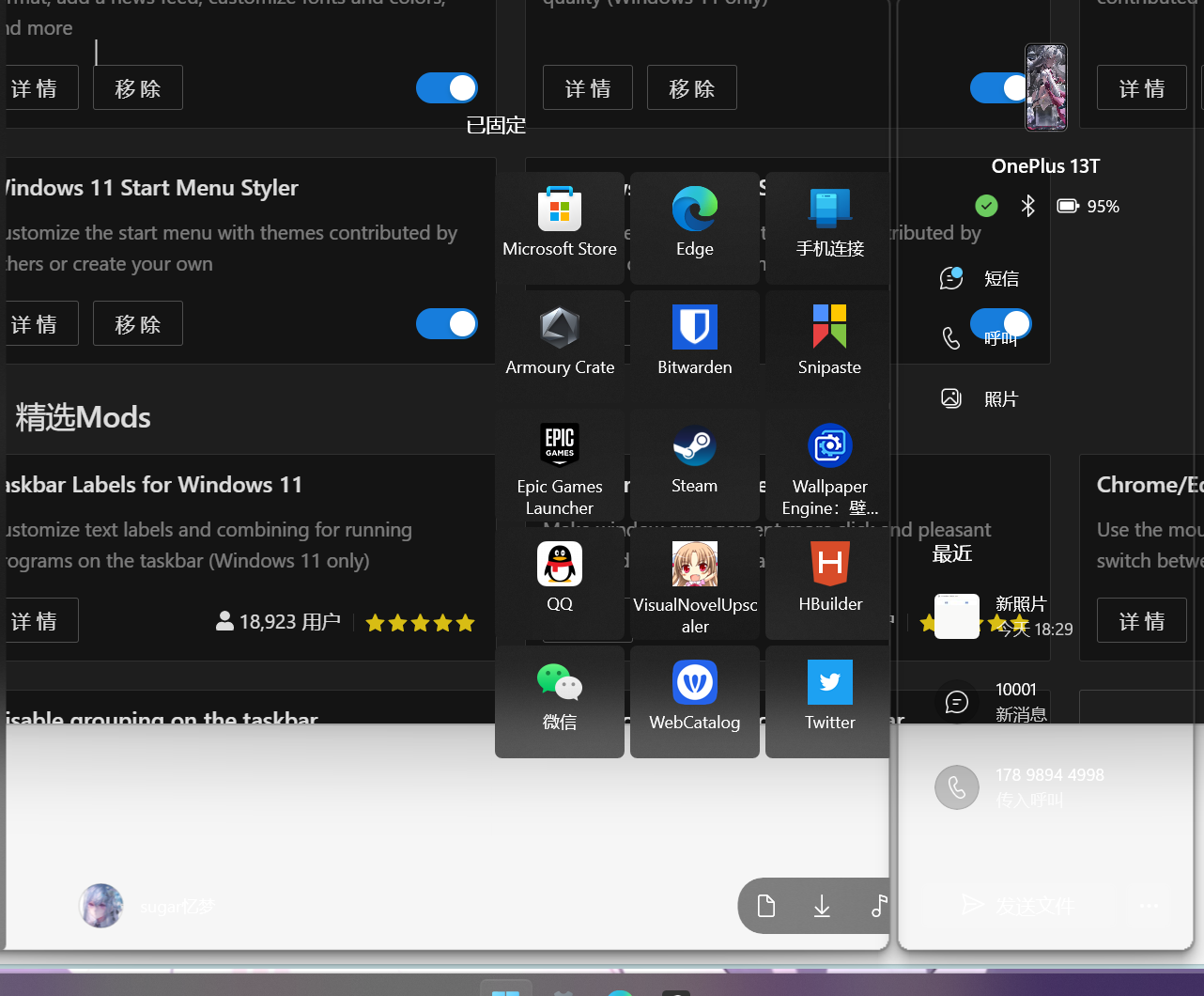Launch Armoury Crate pinned app
1204x996 pixels.
[560, 346]
